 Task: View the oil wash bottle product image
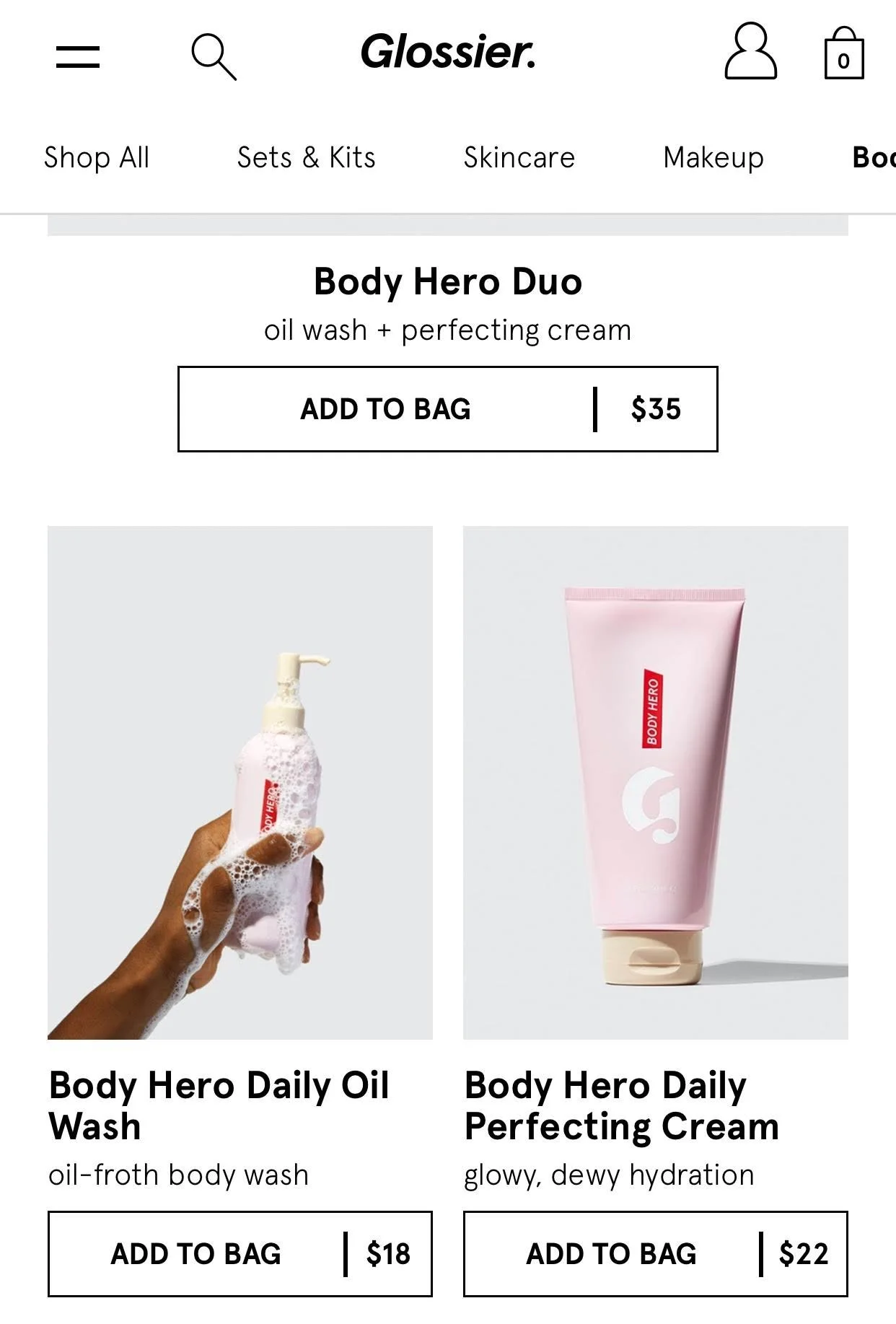(x=240, y=782)
